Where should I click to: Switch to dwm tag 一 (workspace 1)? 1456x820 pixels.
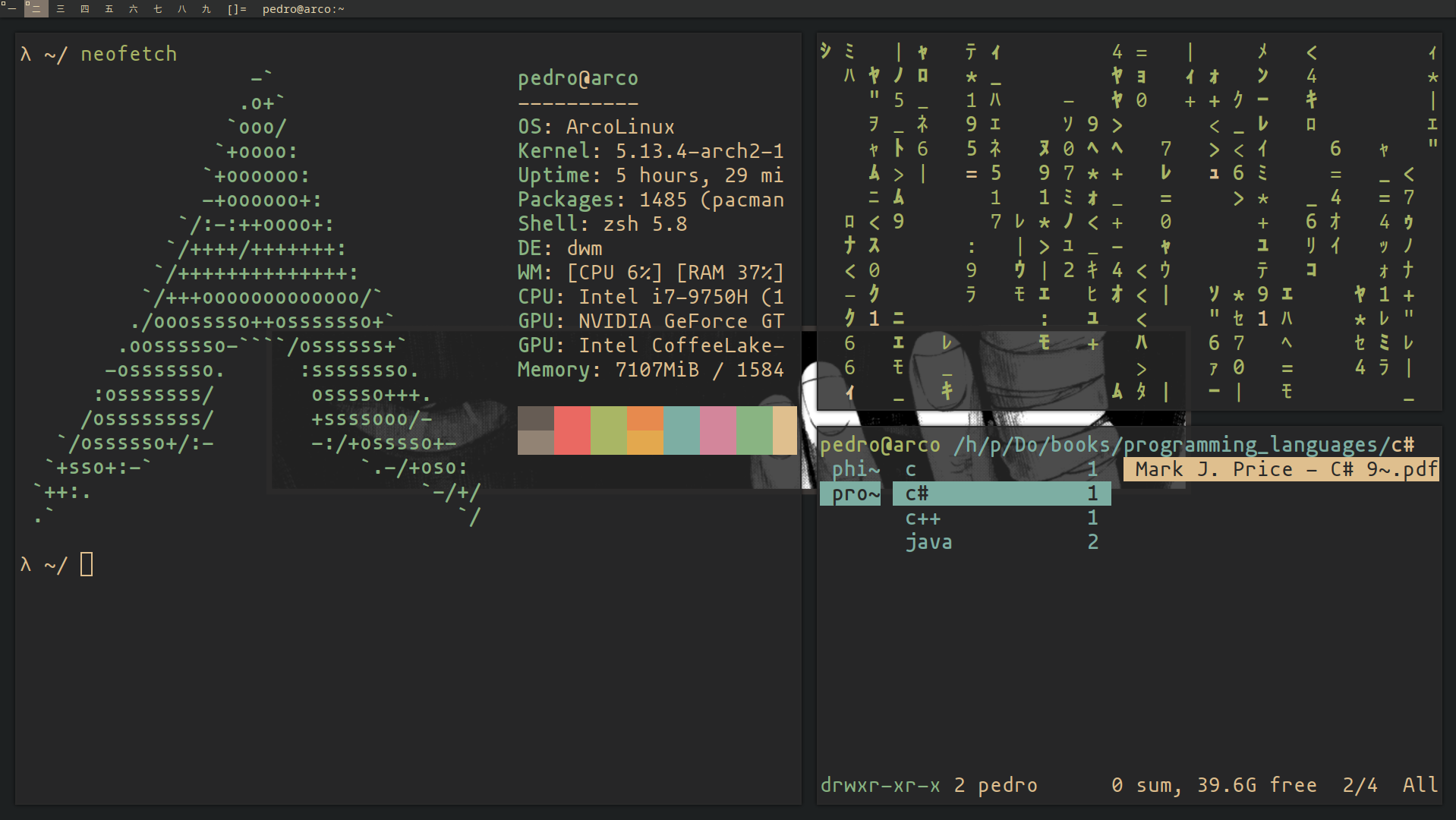(11, 9)
